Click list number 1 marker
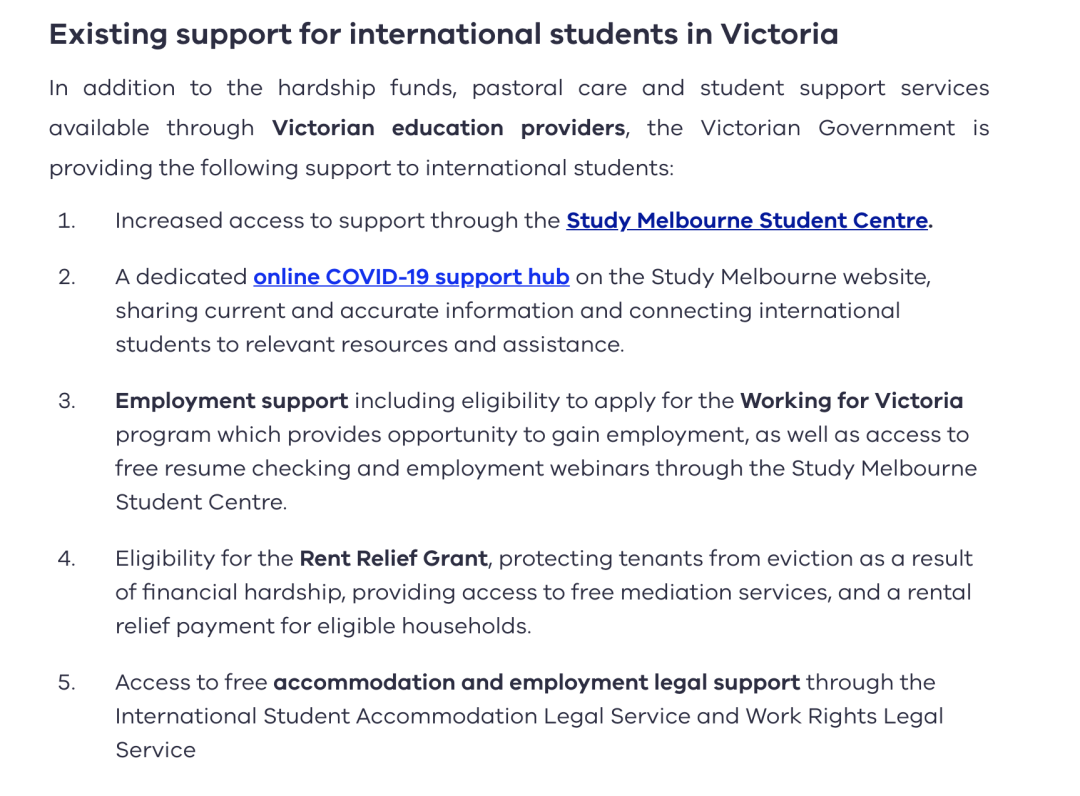1080x796 pixels. tap(67, 221)
